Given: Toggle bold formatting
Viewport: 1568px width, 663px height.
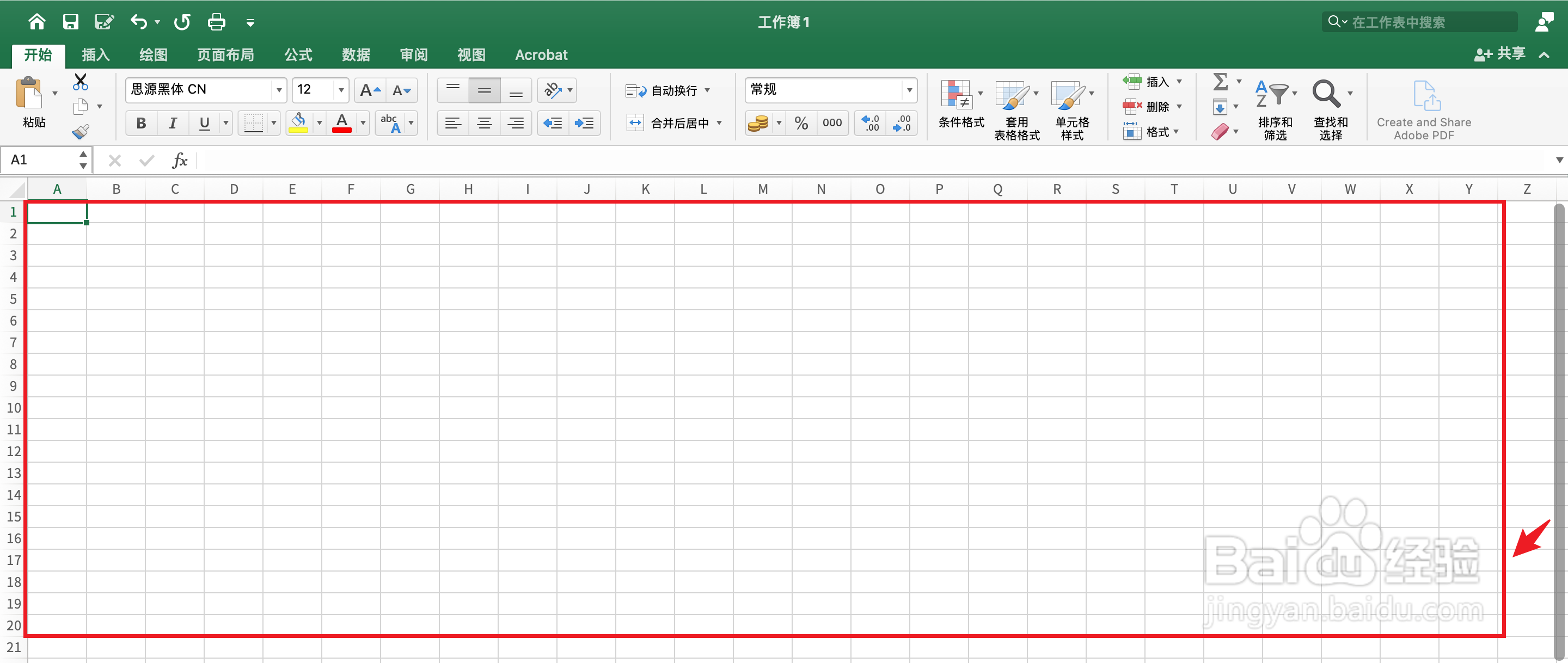Looking at the screenshot, I should [x=141, y=124].
